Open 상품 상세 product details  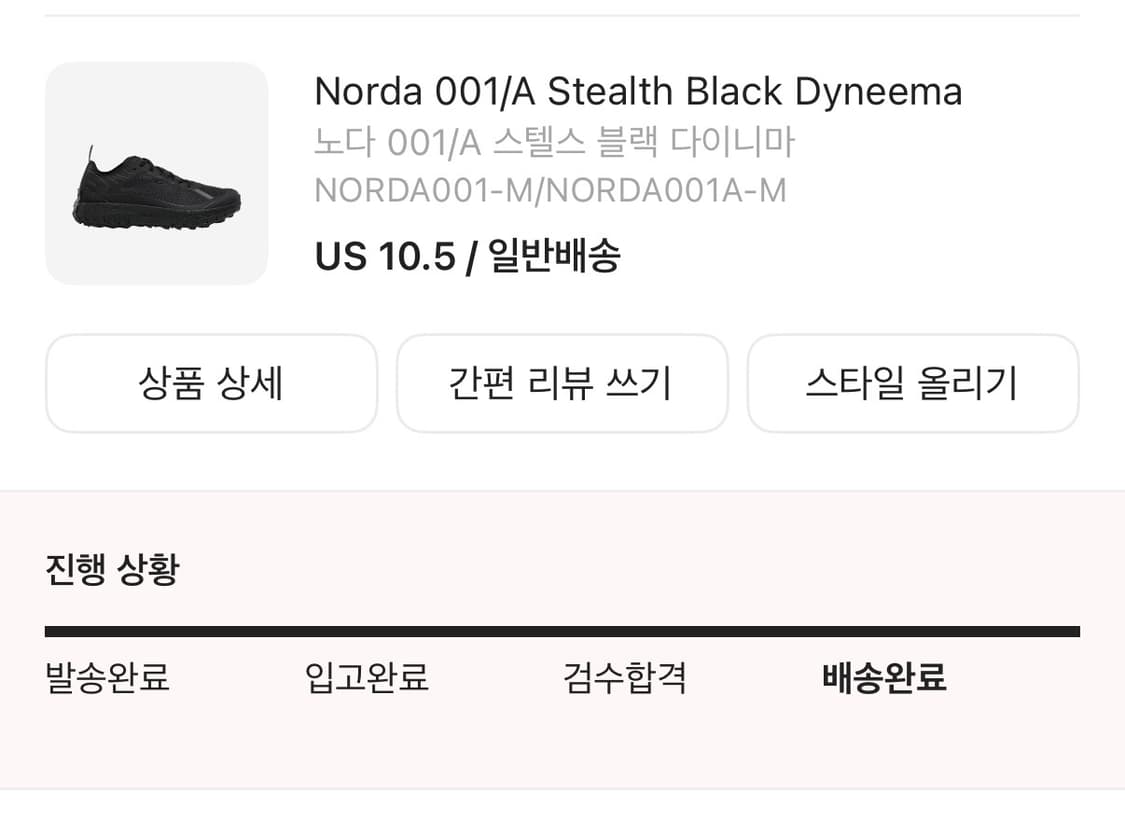212,383
